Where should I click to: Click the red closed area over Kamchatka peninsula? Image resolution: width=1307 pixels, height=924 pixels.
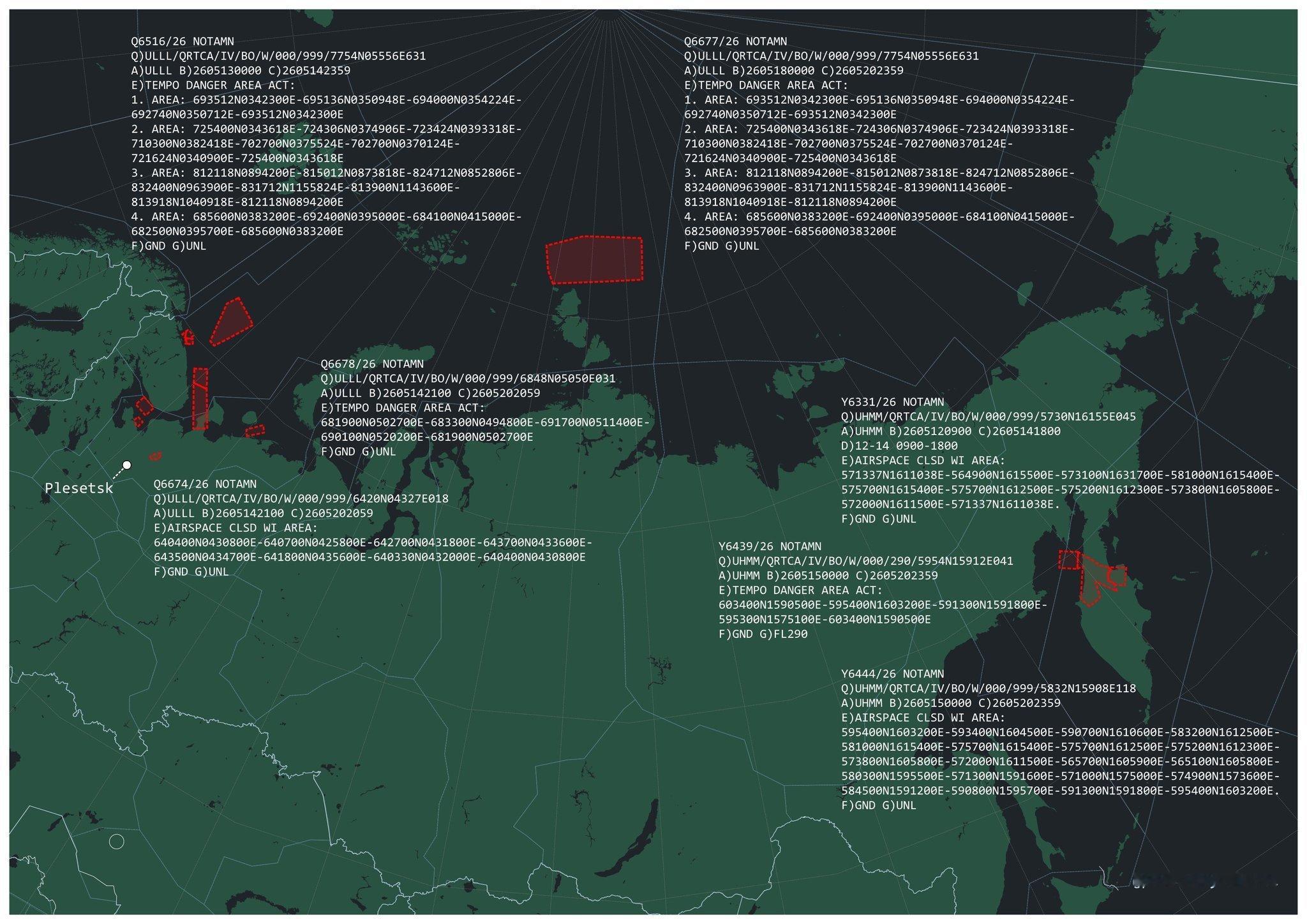(1094, 578)
